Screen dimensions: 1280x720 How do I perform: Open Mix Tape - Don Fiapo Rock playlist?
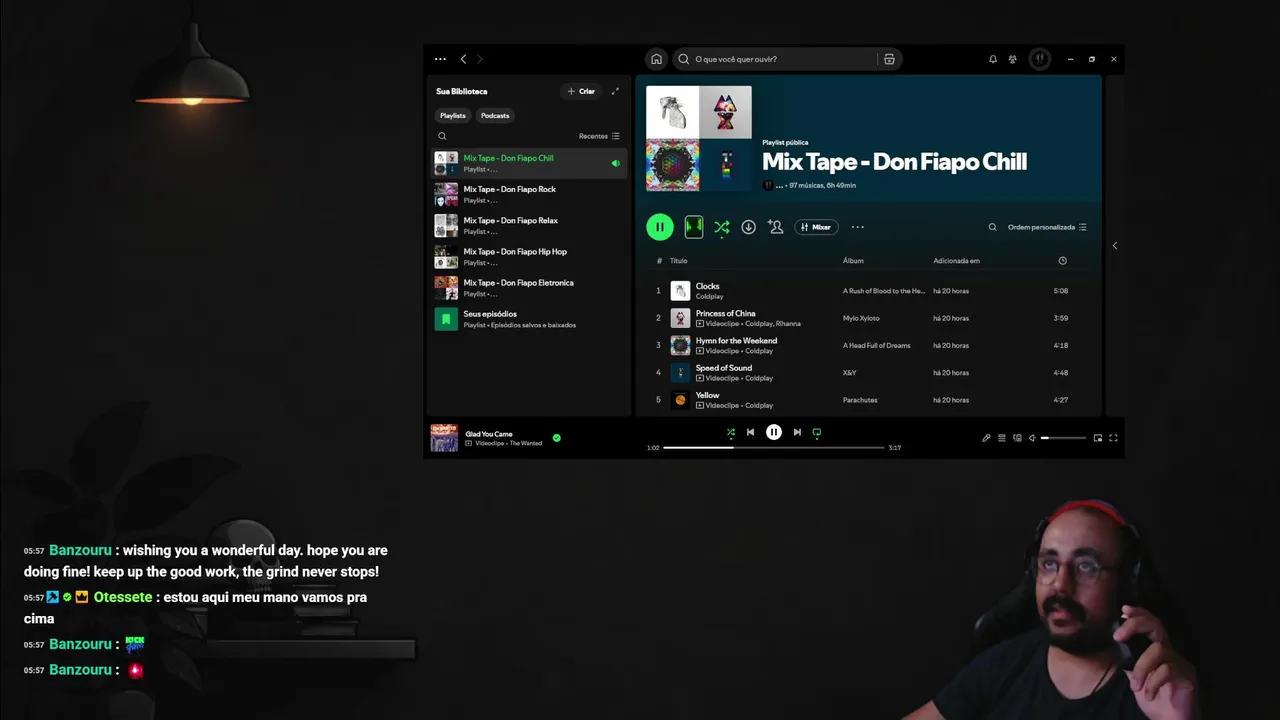tap(529, 194)
